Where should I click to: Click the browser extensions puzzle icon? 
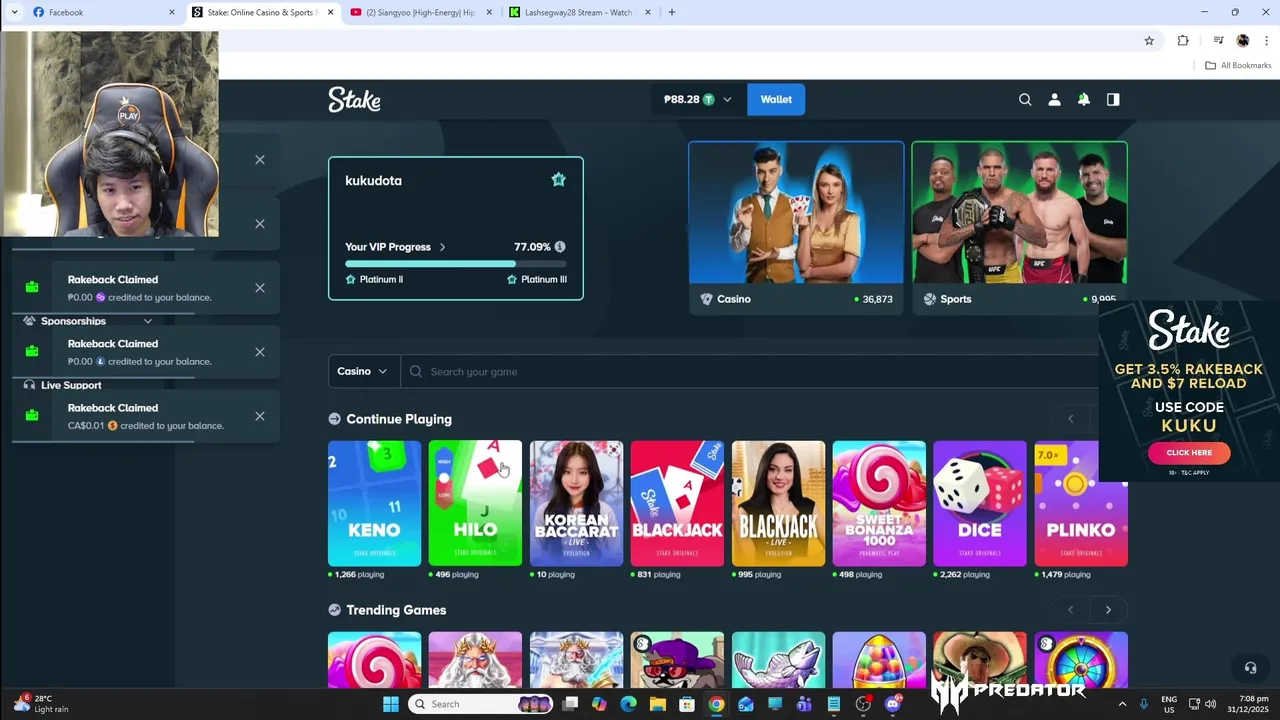point(1183,41)
